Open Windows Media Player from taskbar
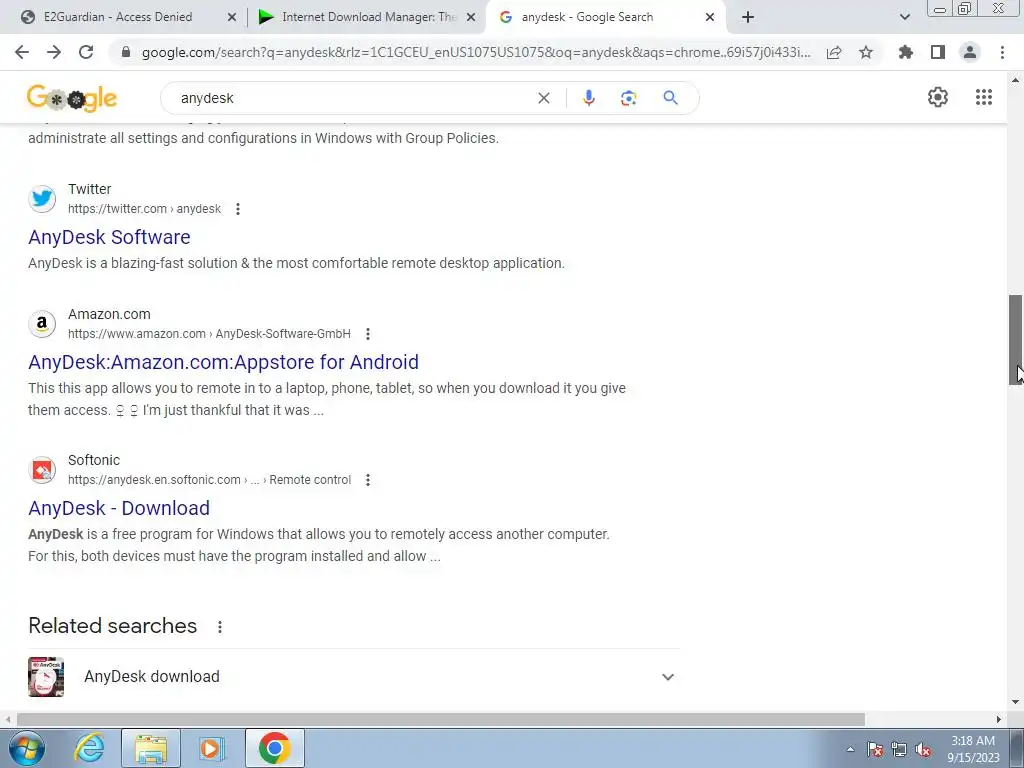Screen dimensions: 1024x768 point(212,748)
